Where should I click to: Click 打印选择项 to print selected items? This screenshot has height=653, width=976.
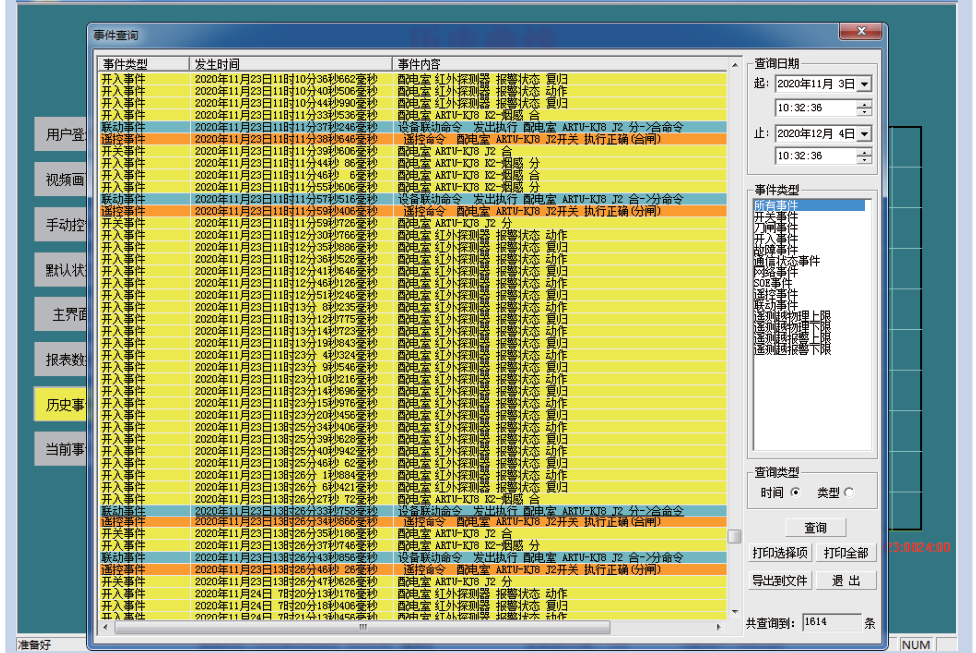click(780, 553)
